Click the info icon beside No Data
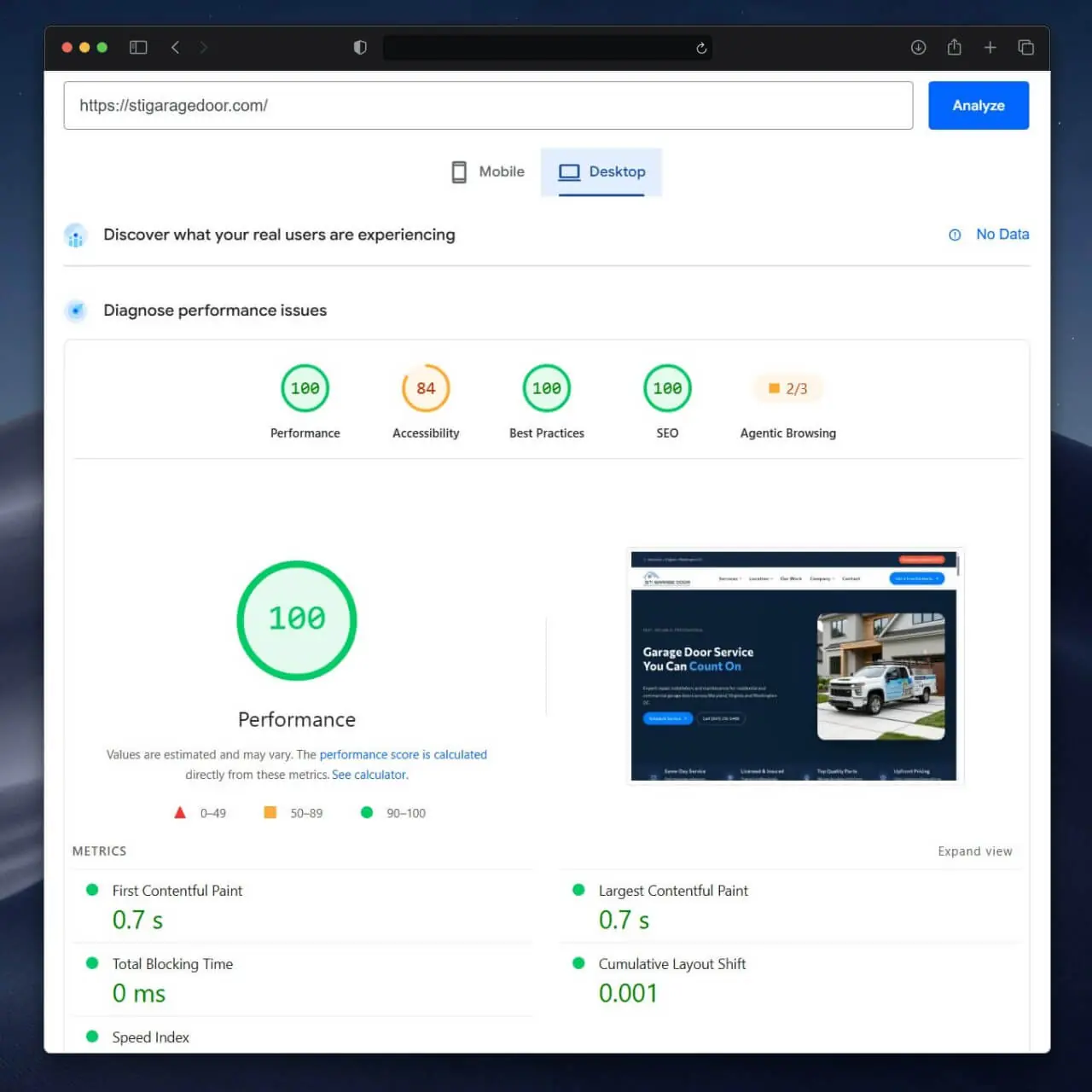 [955, 235]
